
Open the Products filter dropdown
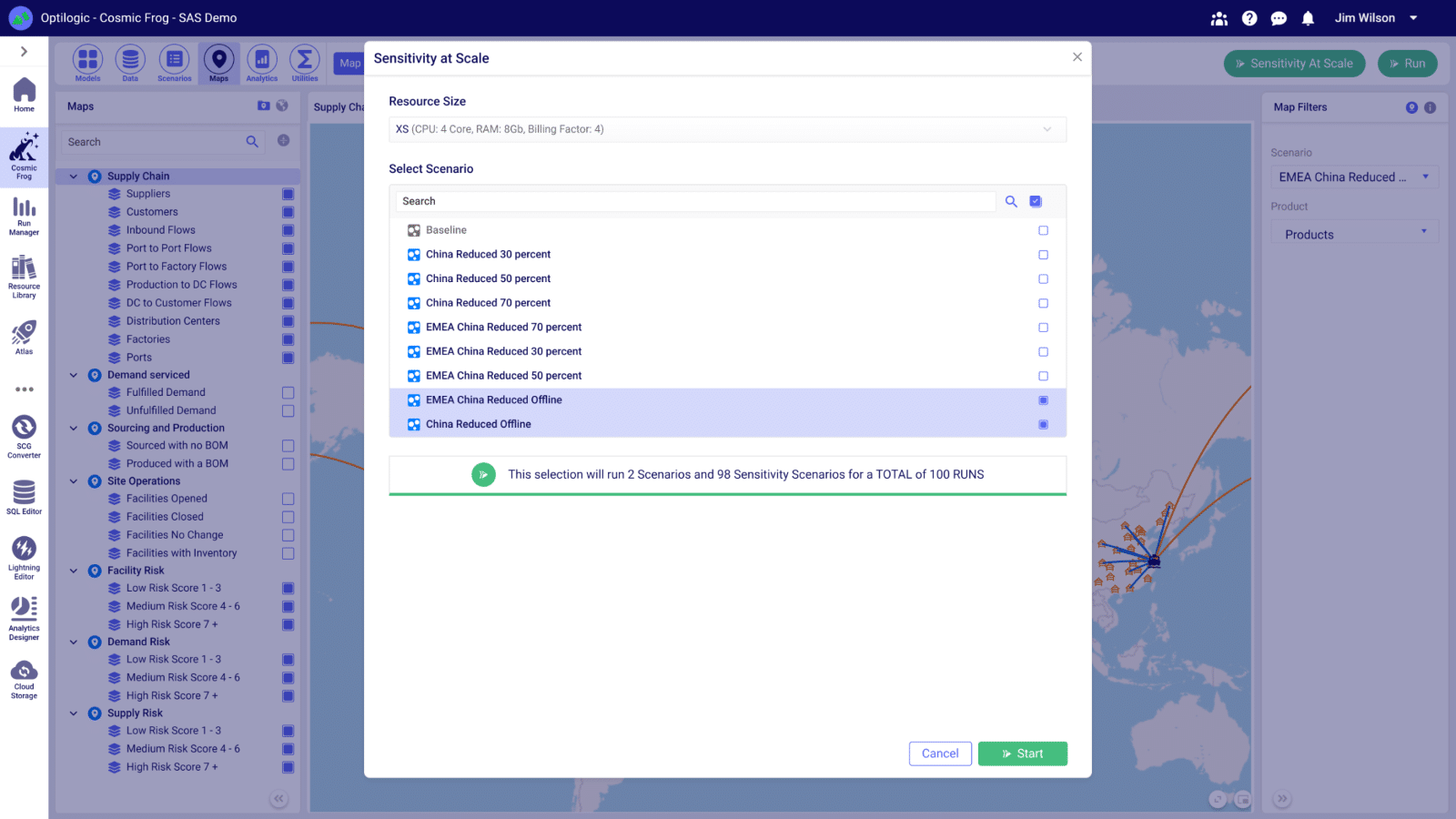1354,234
